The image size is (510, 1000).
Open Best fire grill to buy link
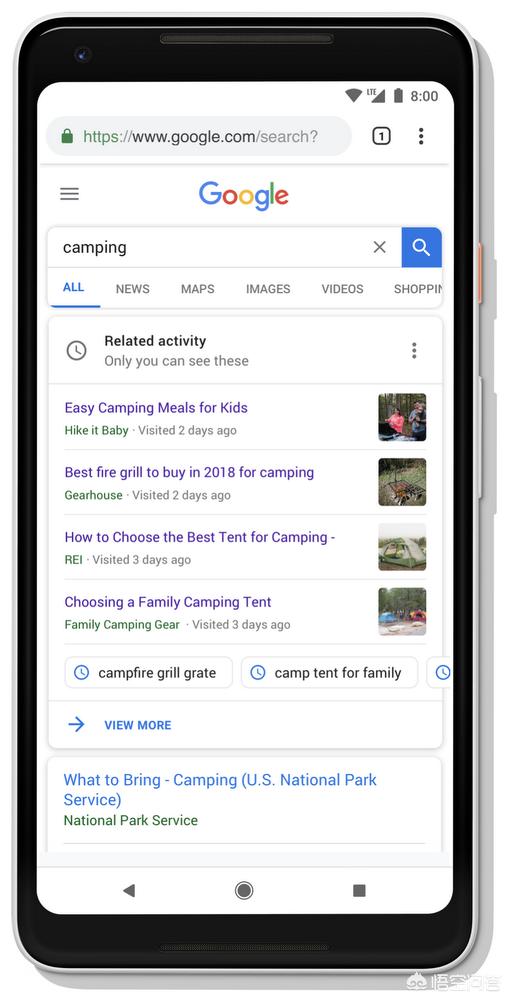(189, 473)
